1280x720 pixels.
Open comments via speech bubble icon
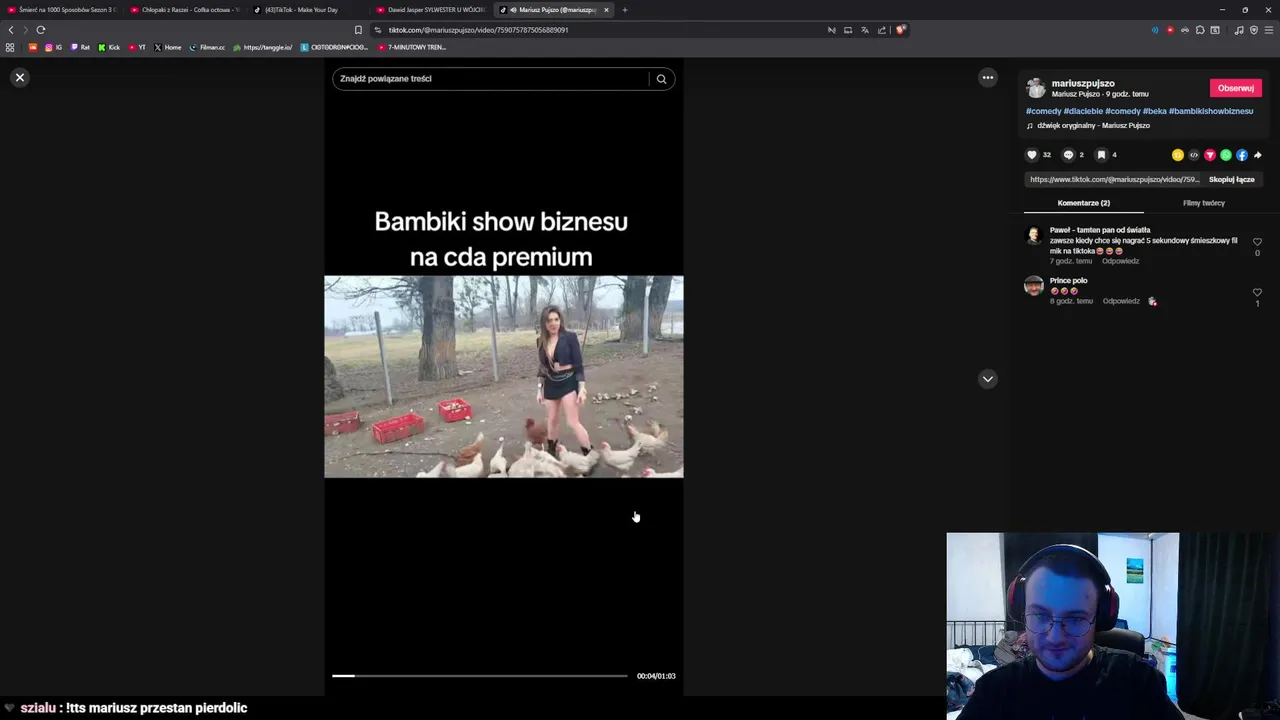(1068, 155)
